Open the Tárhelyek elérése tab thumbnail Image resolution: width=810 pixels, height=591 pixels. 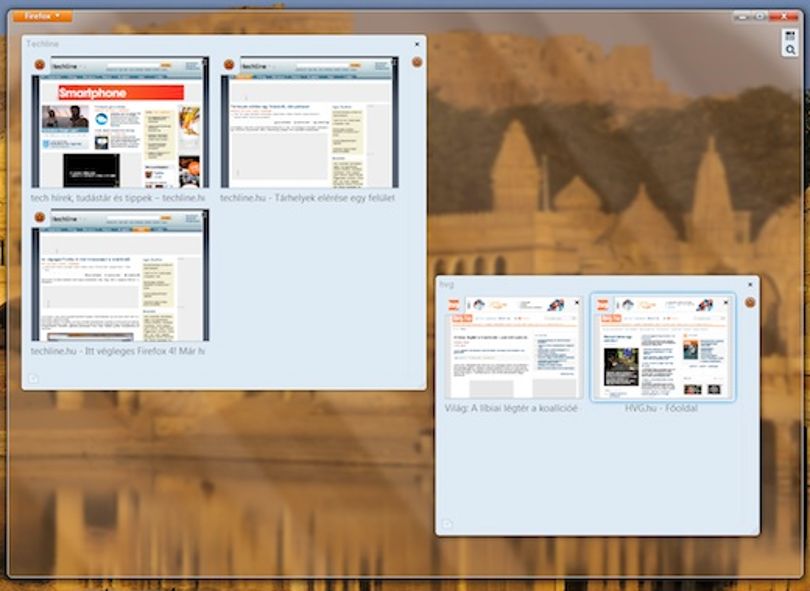pos(309,122)
